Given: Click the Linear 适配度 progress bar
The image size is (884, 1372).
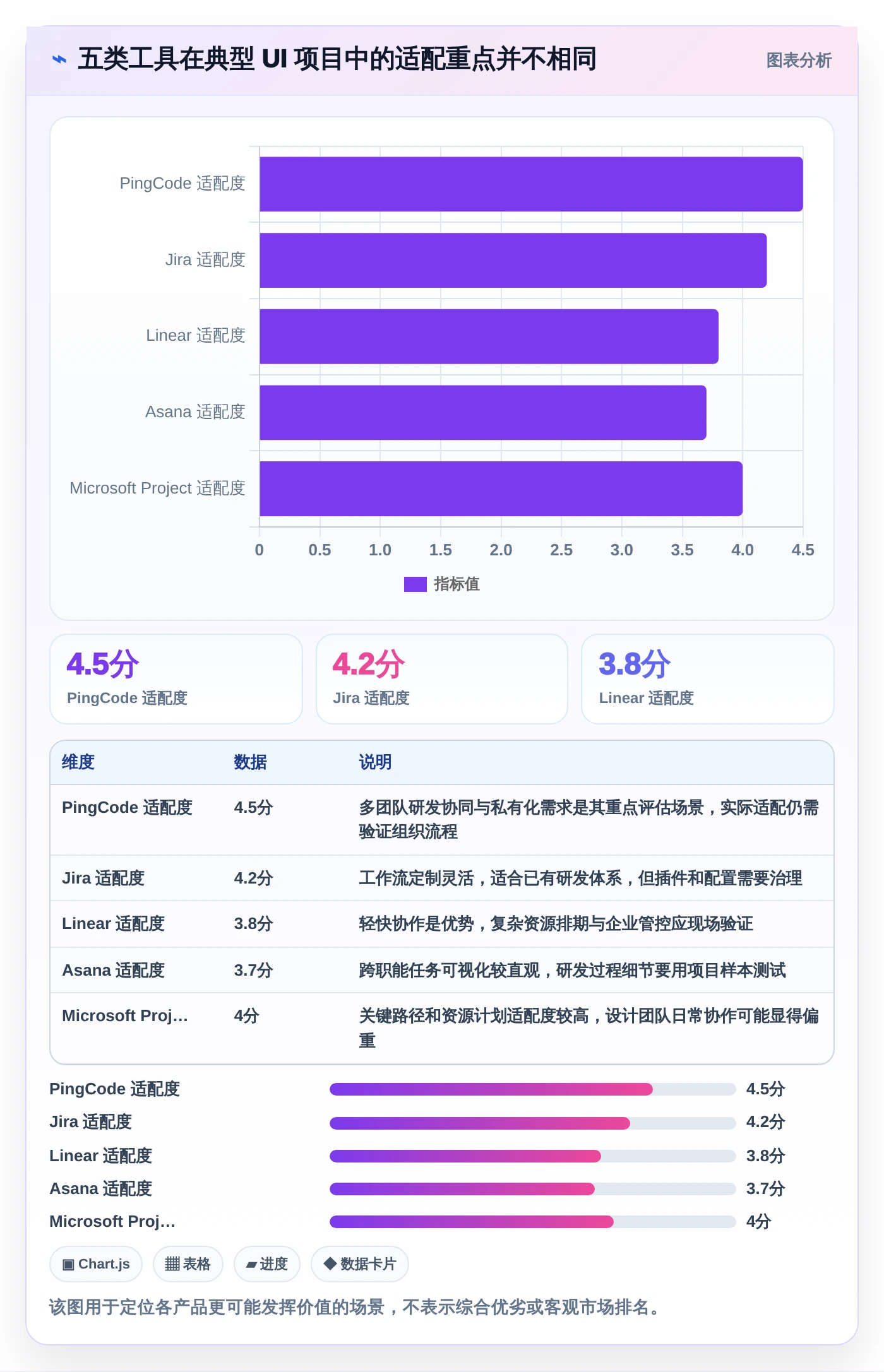Looking at the screenshot, I should click(532, 1156).
